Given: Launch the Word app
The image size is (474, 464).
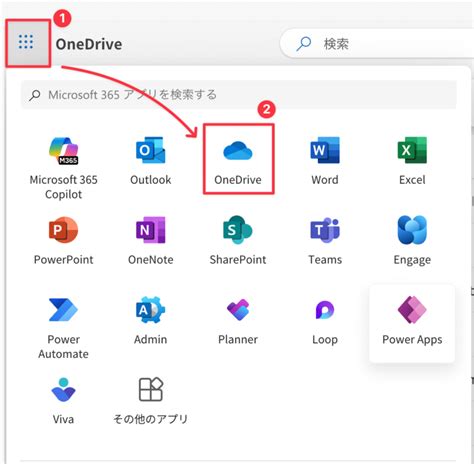Looking at the screenshot, I should [325, 161].
